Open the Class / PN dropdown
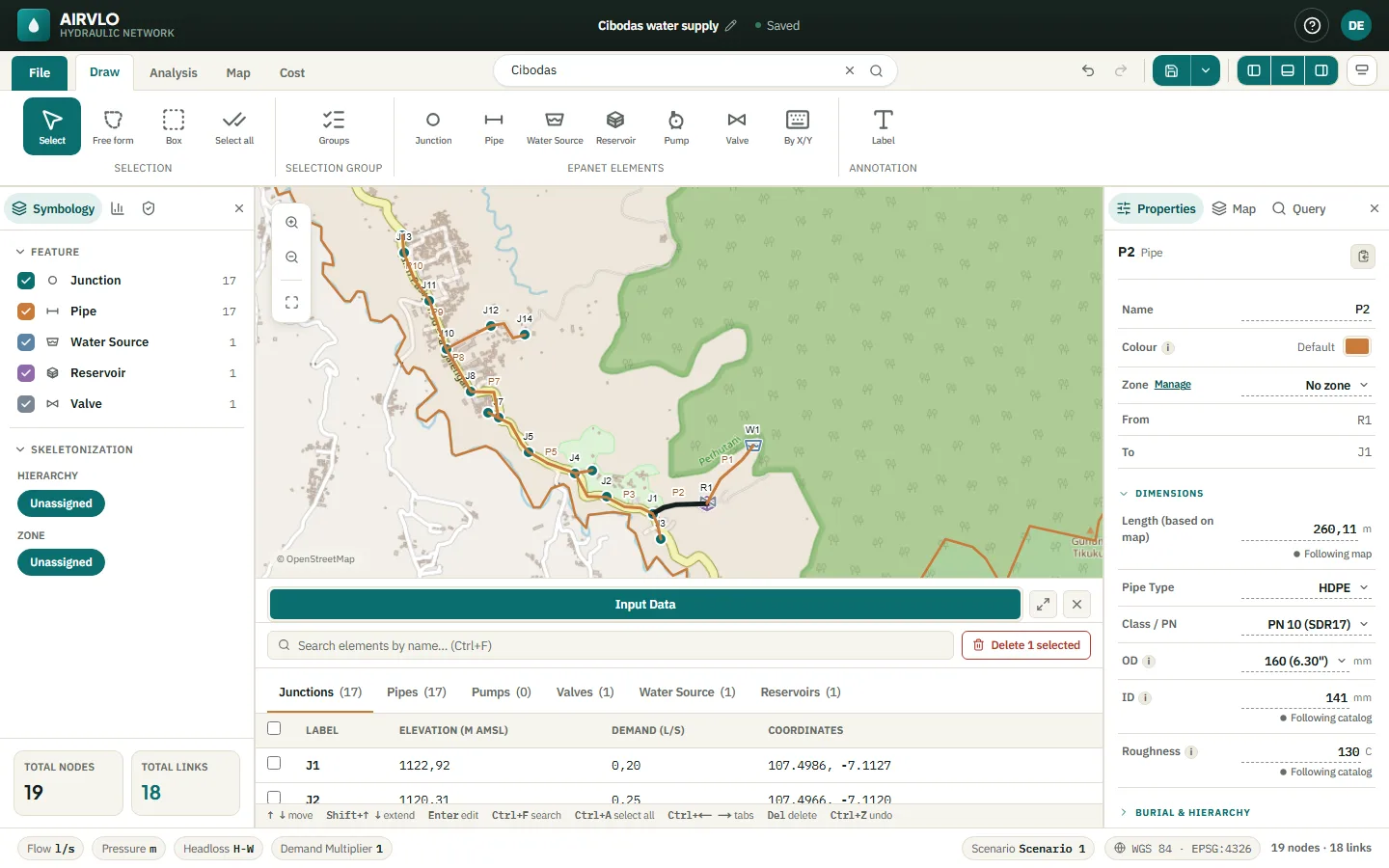 [x=1306, y=625]
